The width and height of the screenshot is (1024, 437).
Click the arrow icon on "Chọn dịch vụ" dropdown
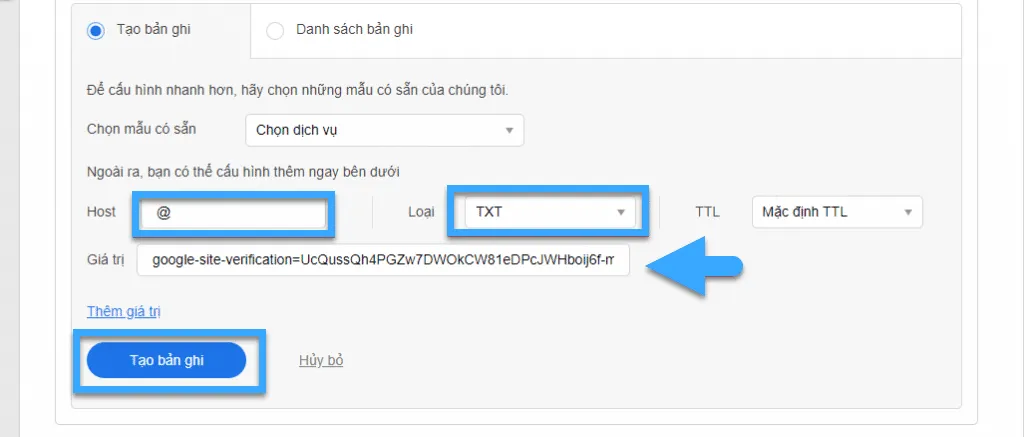point(509,131)
